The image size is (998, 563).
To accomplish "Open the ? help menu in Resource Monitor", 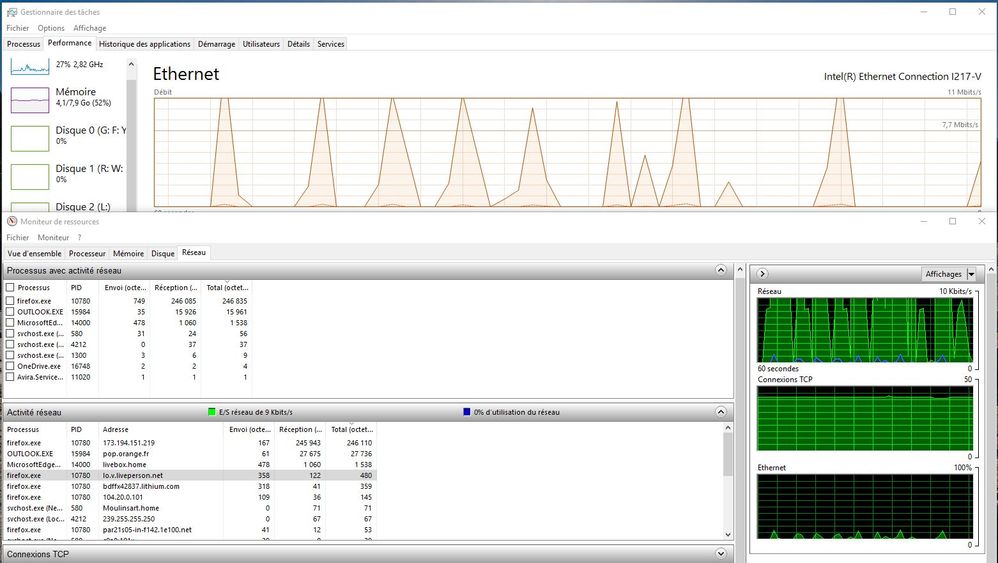I will pos(79,238).
